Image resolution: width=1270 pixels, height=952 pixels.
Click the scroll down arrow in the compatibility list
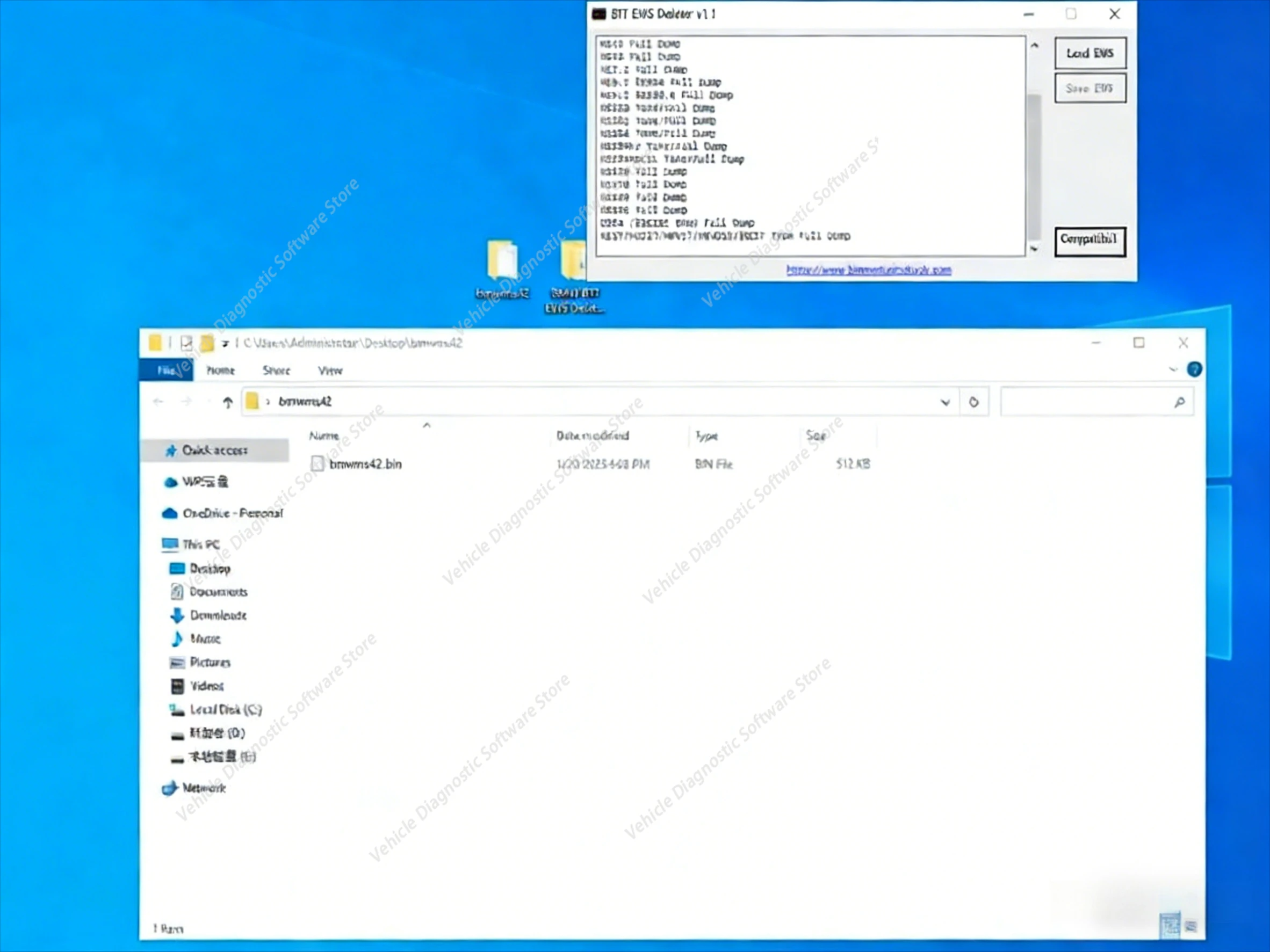tap(1034, 249)
